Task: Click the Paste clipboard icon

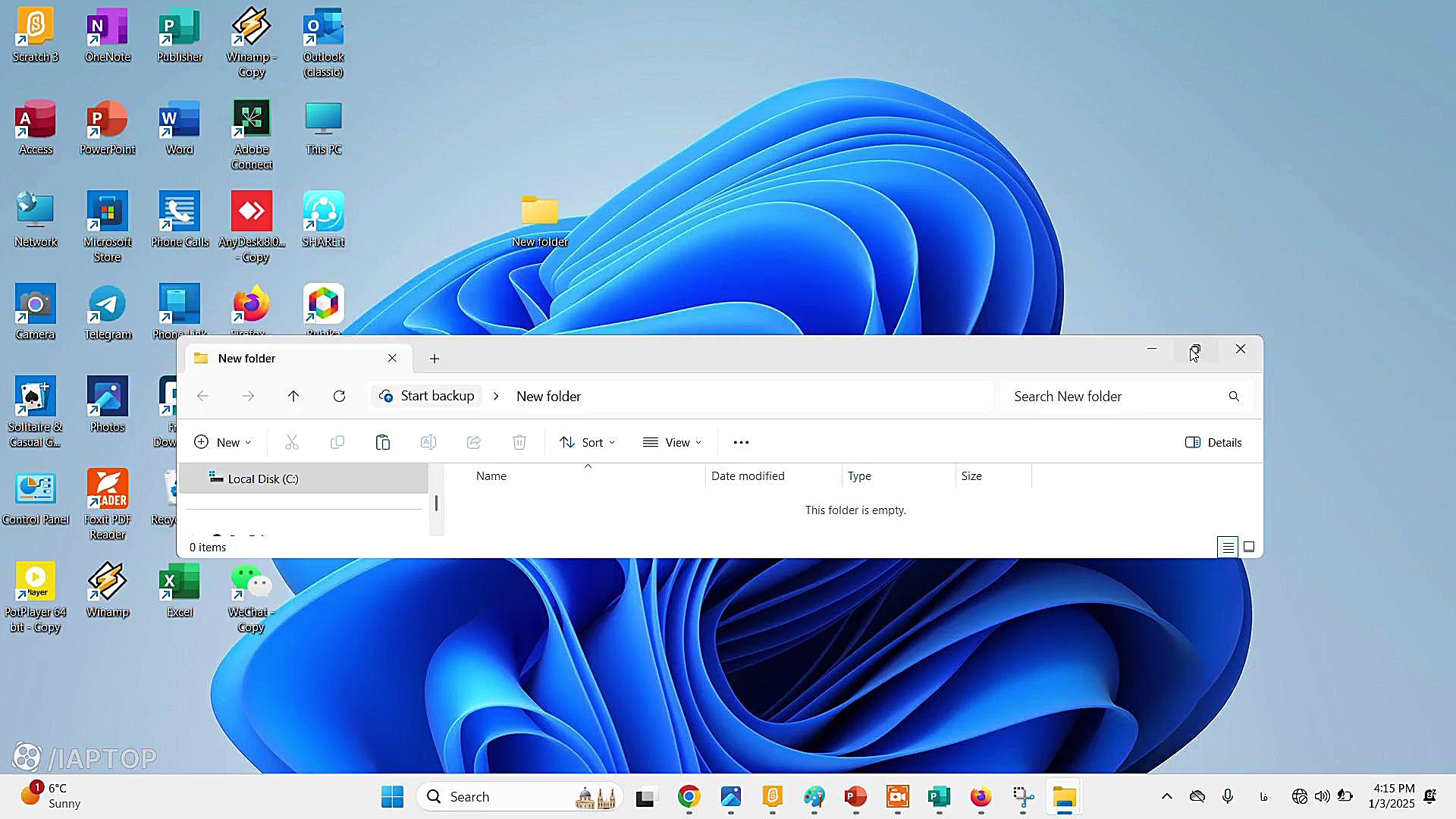Action: click(x=383, y=442)
